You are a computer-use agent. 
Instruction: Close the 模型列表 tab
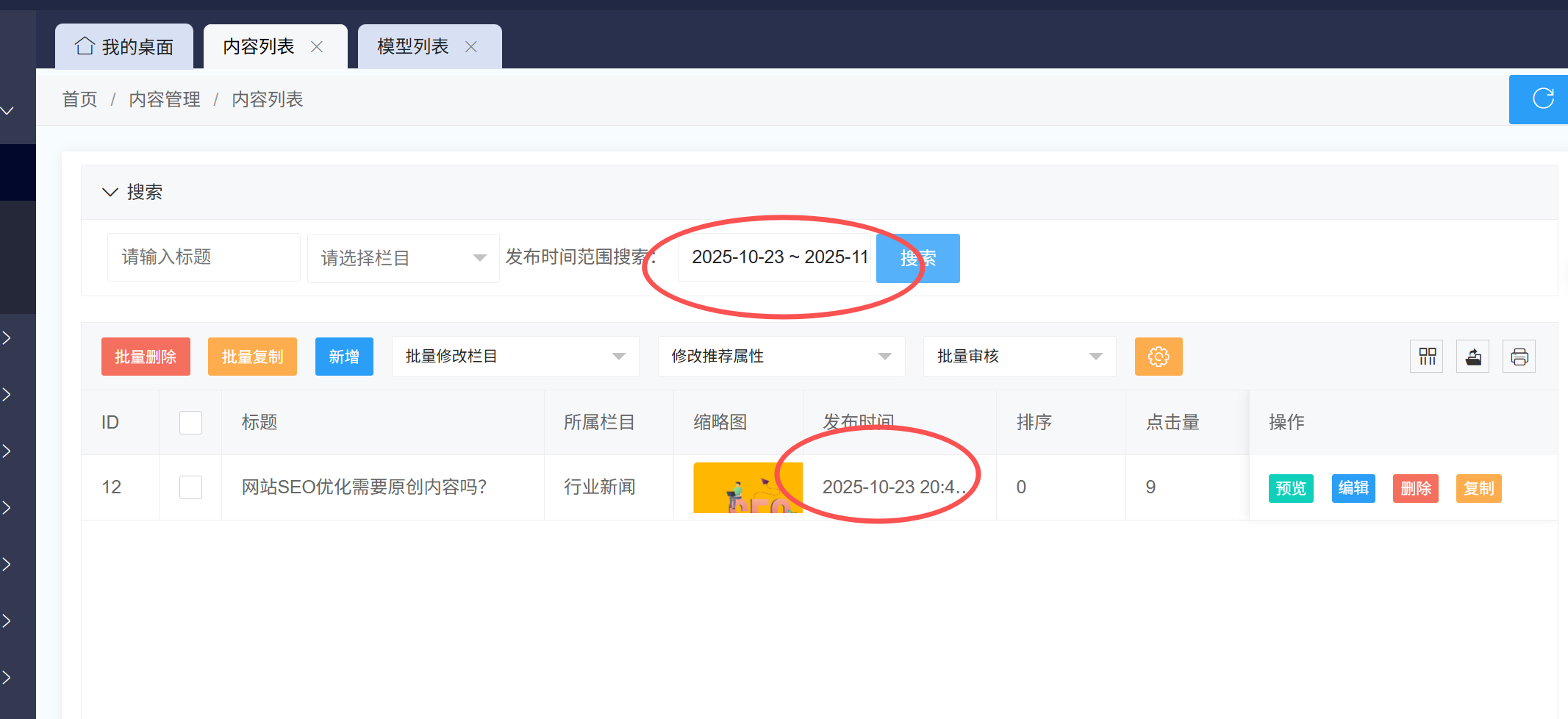[x=471, y=47]
